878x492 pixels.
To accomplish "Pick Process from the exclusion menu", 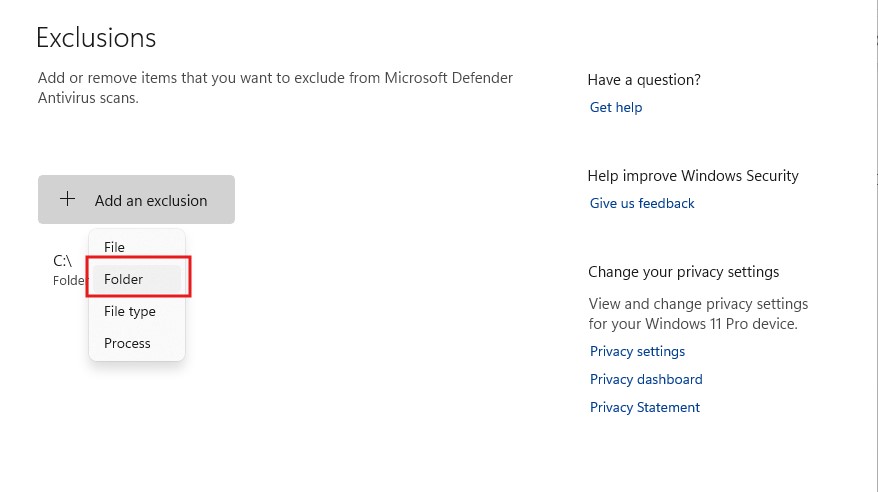I will tap(137, 343).
